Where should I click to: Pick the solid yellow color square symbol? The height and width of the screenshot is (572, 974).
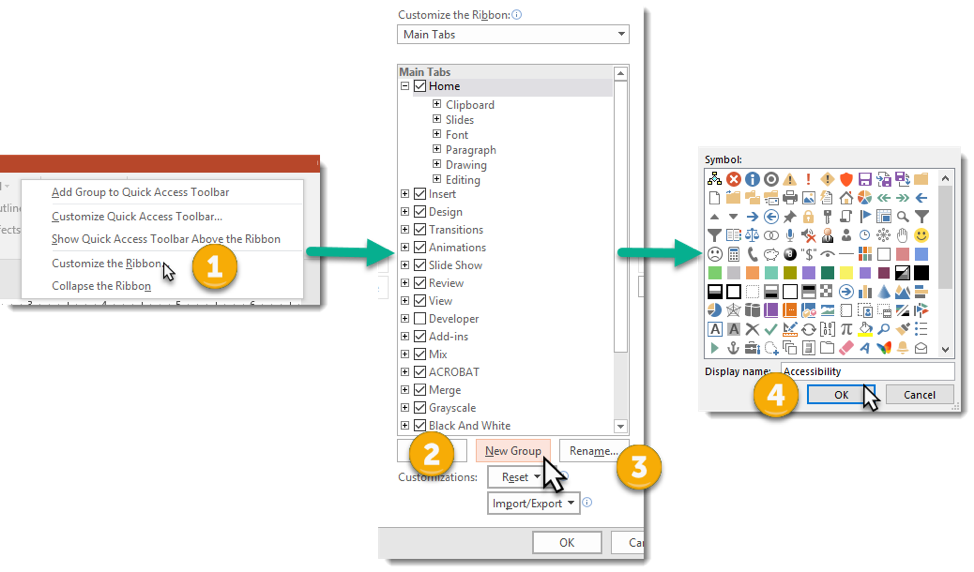point(846,273)
